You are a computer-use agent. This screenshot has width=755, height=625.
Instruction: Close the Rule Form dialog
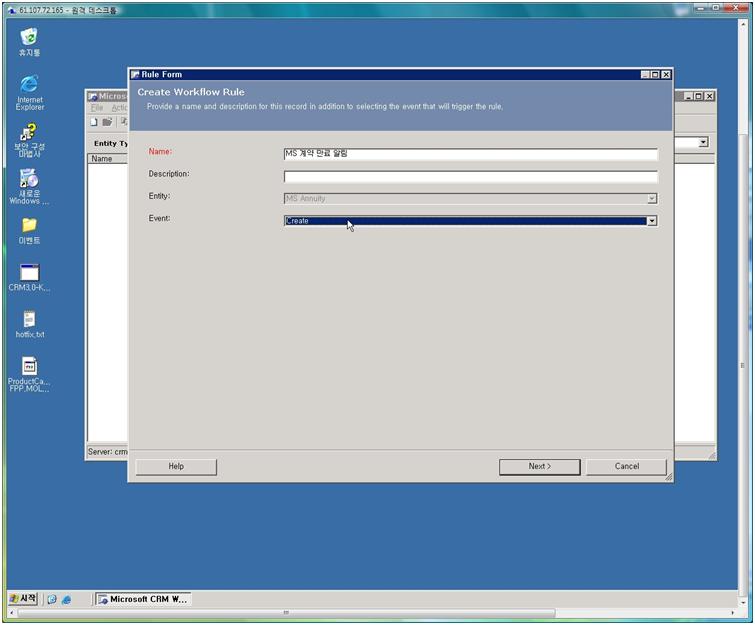pyautogui.click(x=666, y=75)
